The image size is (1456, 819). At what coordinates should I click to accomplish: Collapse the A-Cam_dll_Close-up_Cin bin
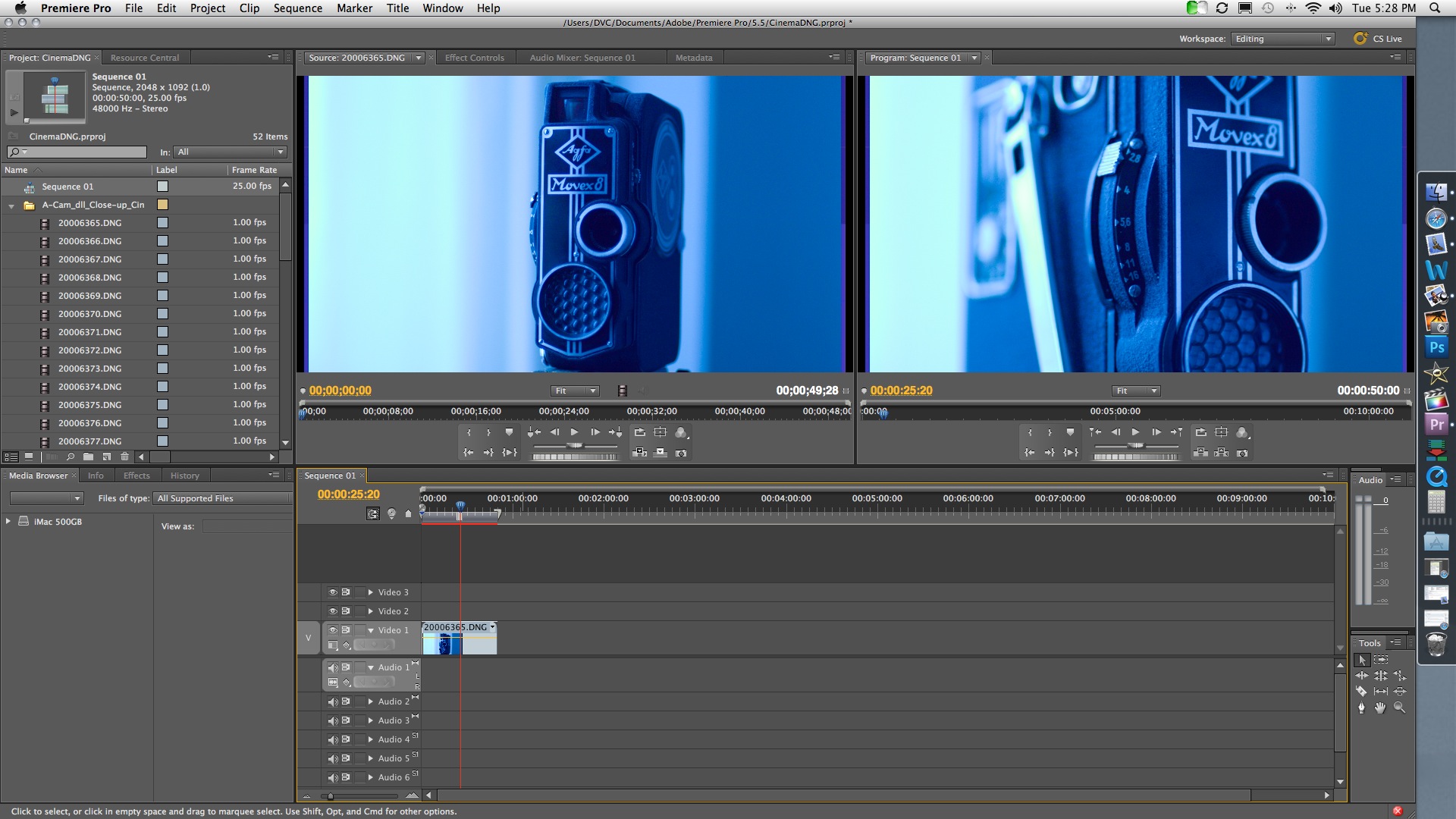(11, 206)
